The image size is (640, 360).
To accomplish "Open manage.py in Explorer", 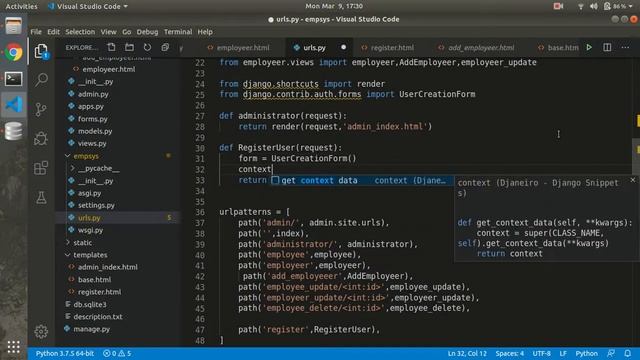I will (x=91, y=329).
